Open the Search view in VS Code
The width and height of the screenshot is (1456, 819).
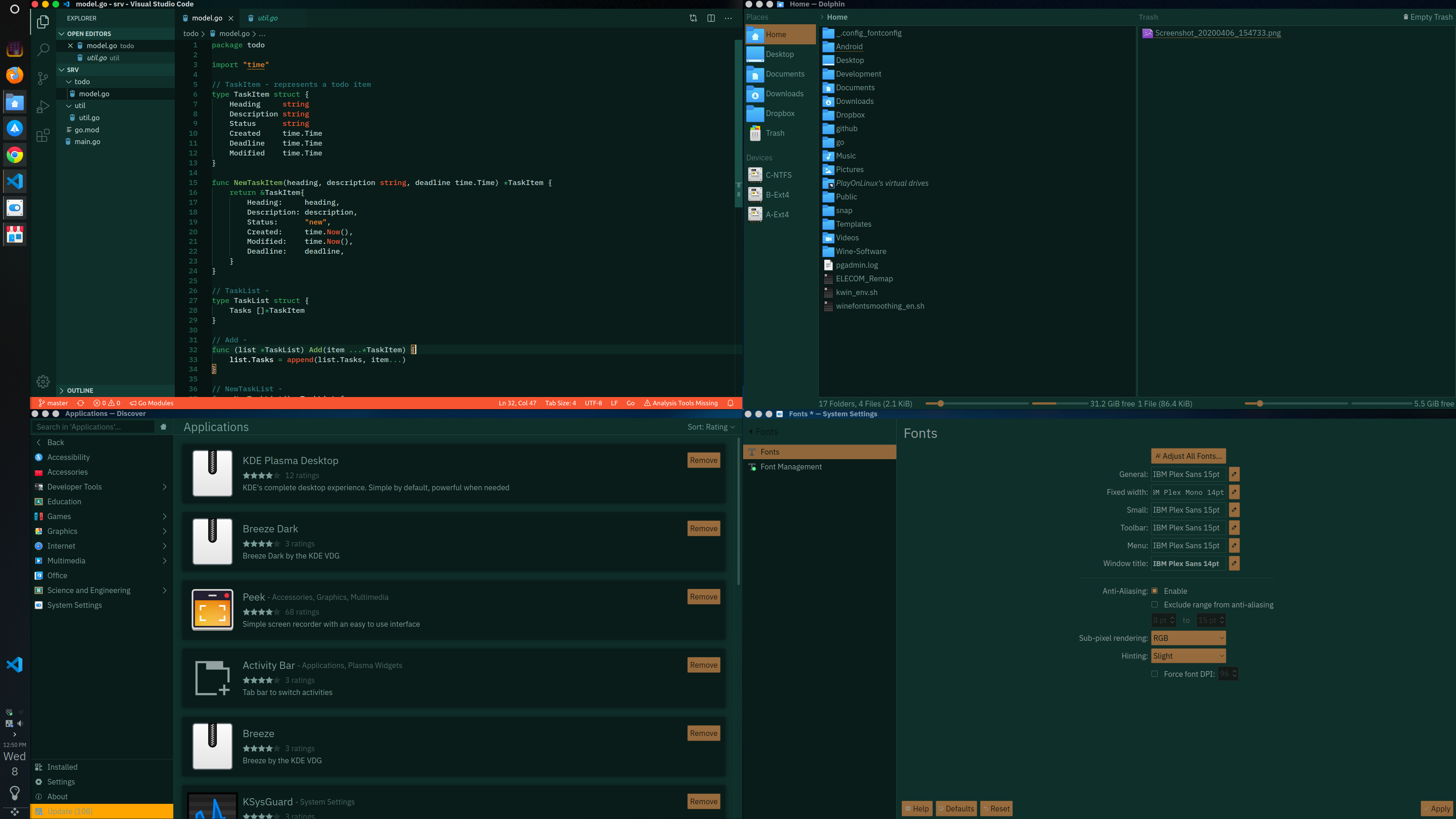click(43, 50)
